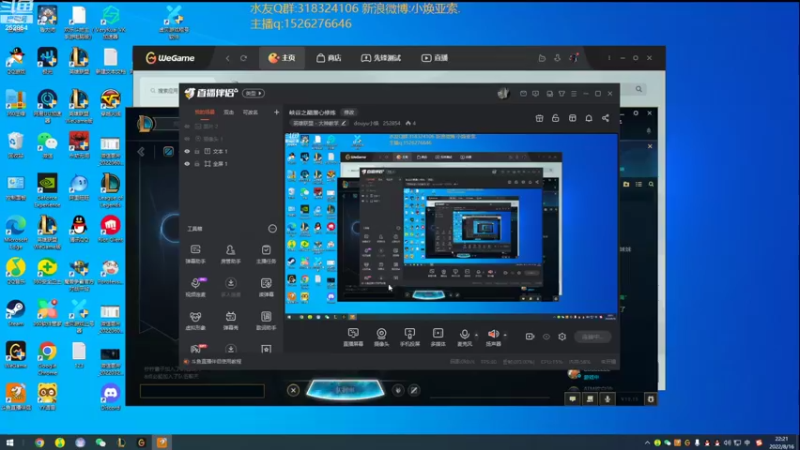Show the hidden 图片 2 source
The height and width of the screenshot is (450, 800).
point(187,127)
